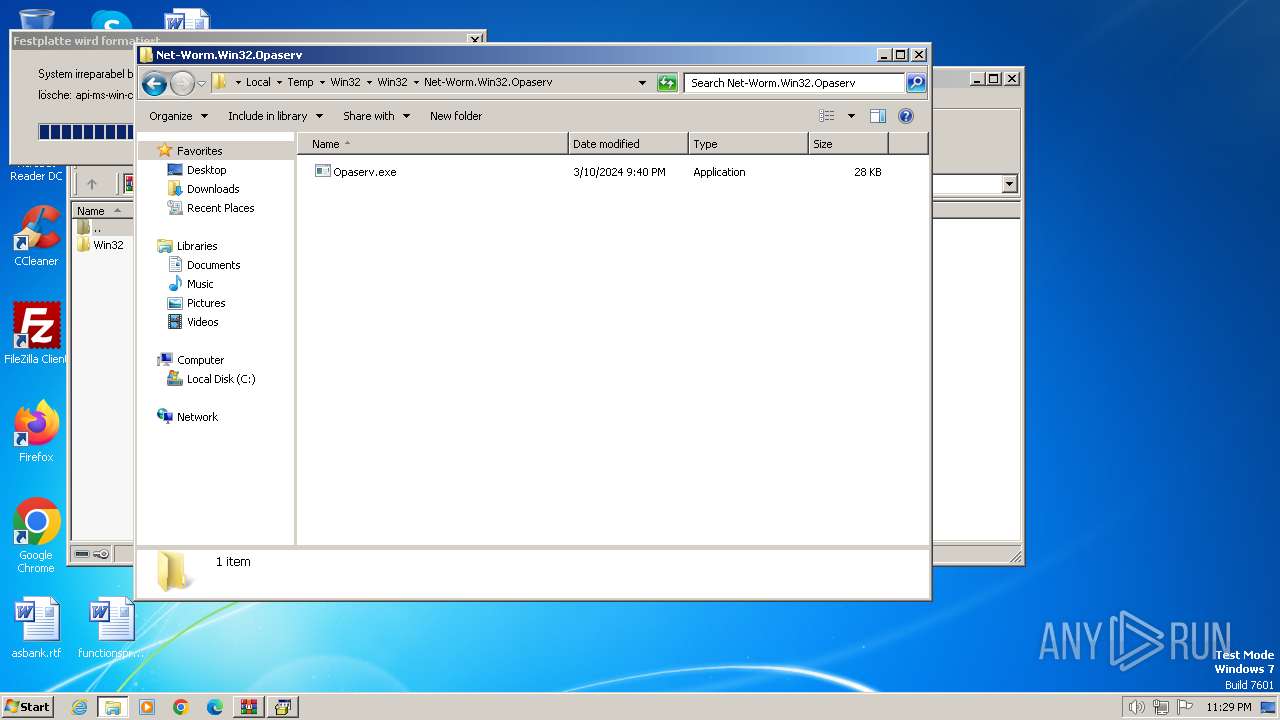Sort by the Type column header
This screenshot has width=1280, height=720.
click(748, 144)
